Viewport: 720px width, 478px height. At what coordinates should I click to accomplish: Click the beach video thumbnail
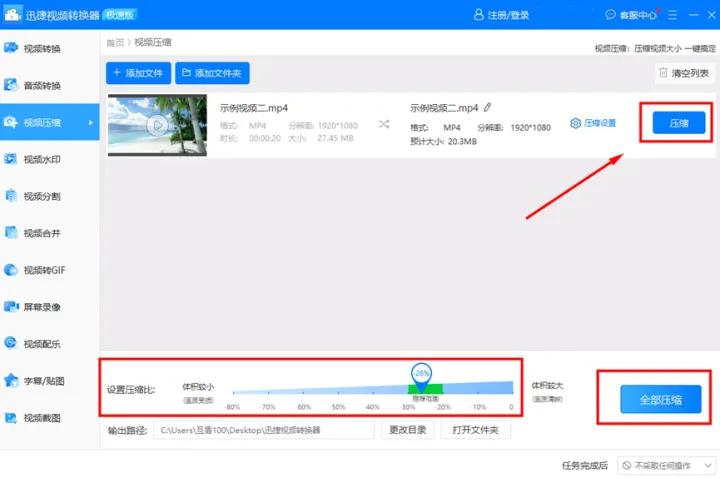point(157,125)
